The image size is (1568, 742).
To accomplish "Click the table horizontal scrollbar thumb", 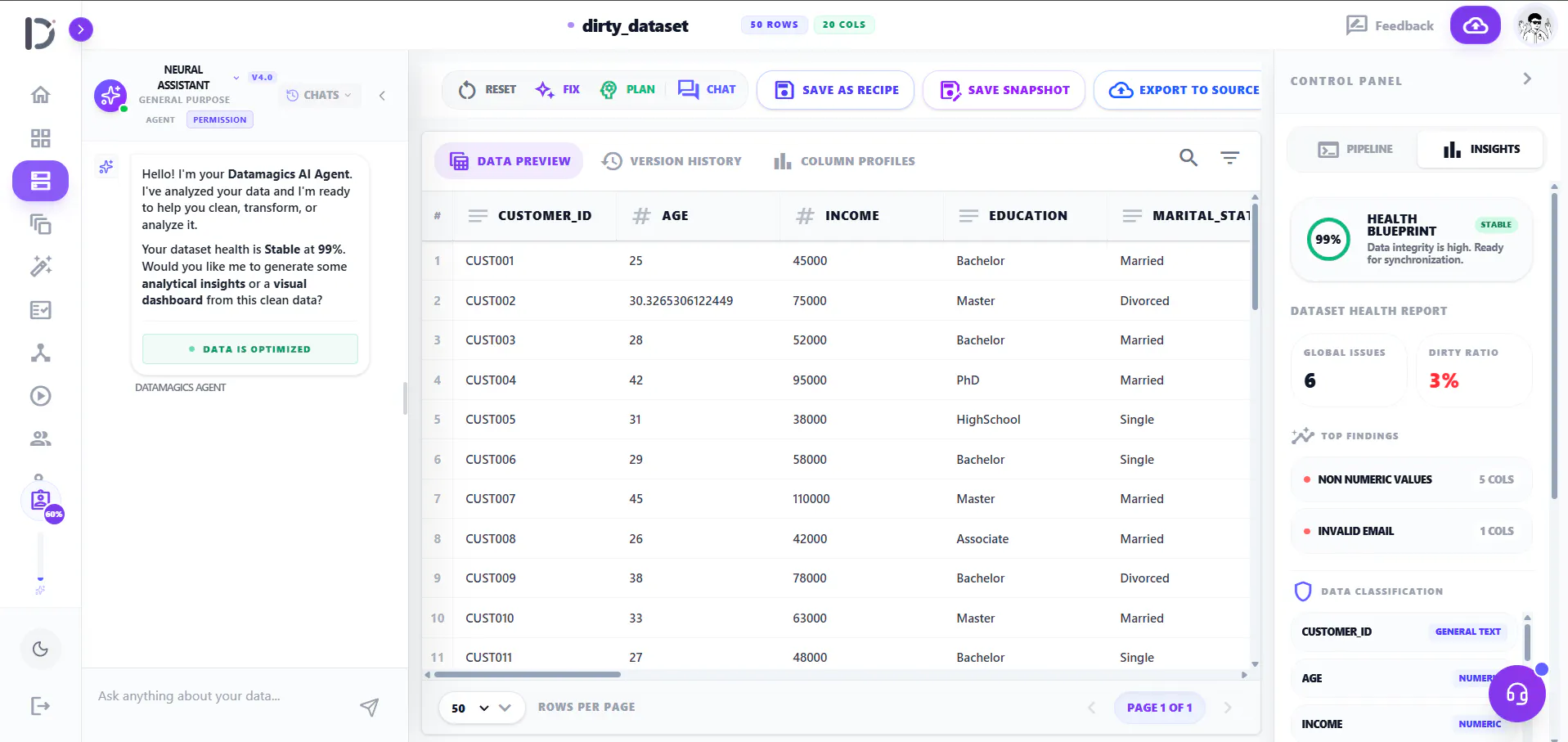I will coord(528,675).
